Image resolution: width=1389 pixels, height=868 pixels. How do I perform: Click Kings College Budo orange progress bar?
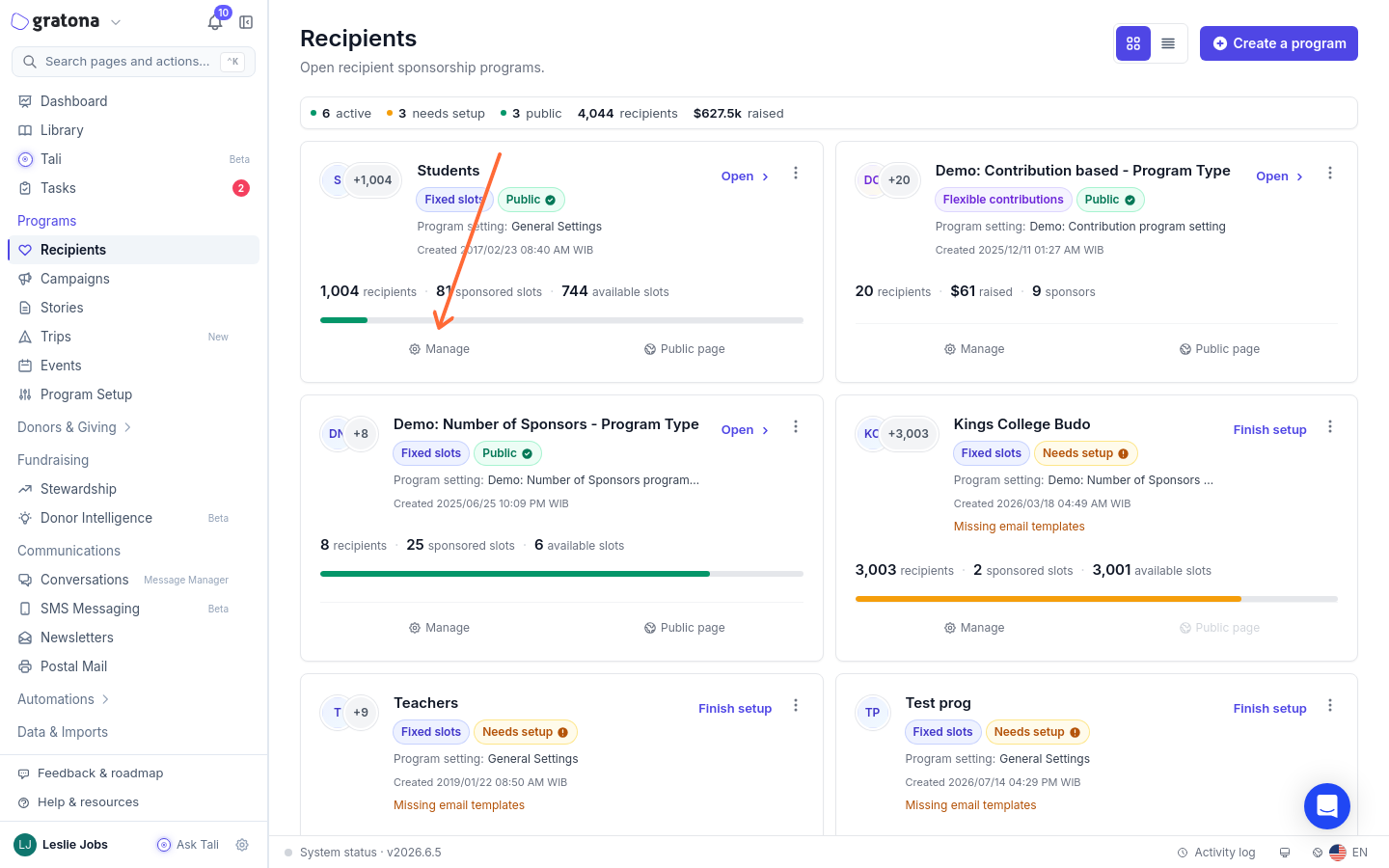(1096, 599)
